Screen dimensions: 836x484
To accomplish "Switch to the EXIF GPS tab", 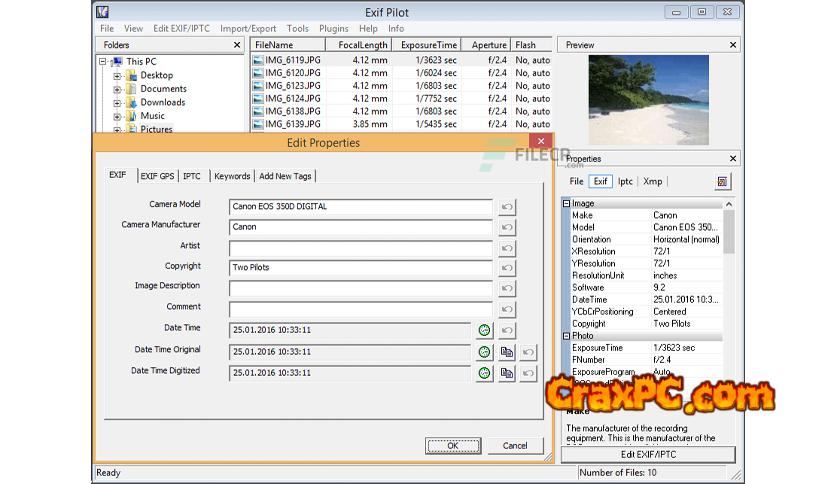I will pos(157,176).
